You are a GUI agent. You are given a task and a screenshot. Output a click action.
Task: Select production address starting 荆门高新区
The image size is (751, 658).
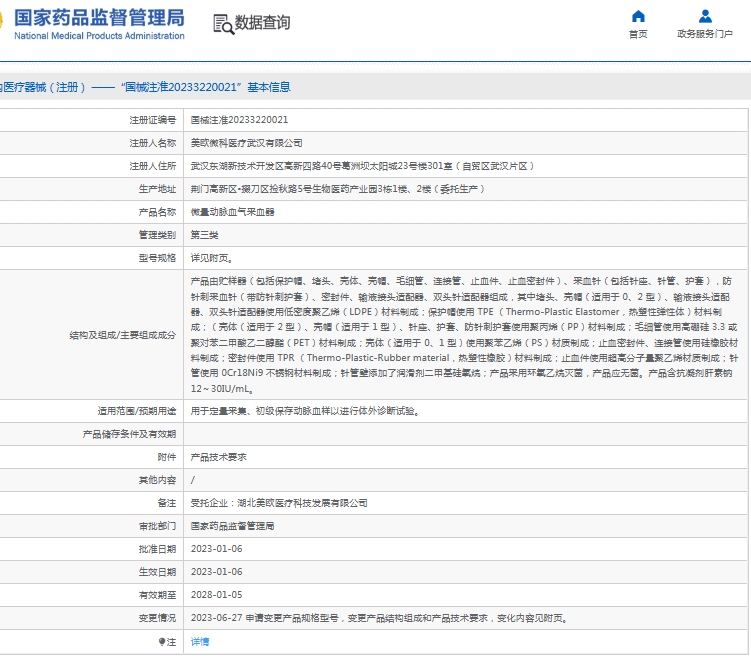point(338,189)
